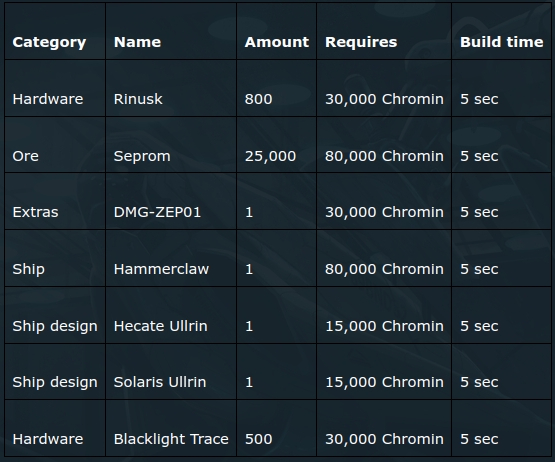Select the Blacklight Trace hardware entry
The height and width of the screenshot is (462, 555).
[x=171, y=439]
